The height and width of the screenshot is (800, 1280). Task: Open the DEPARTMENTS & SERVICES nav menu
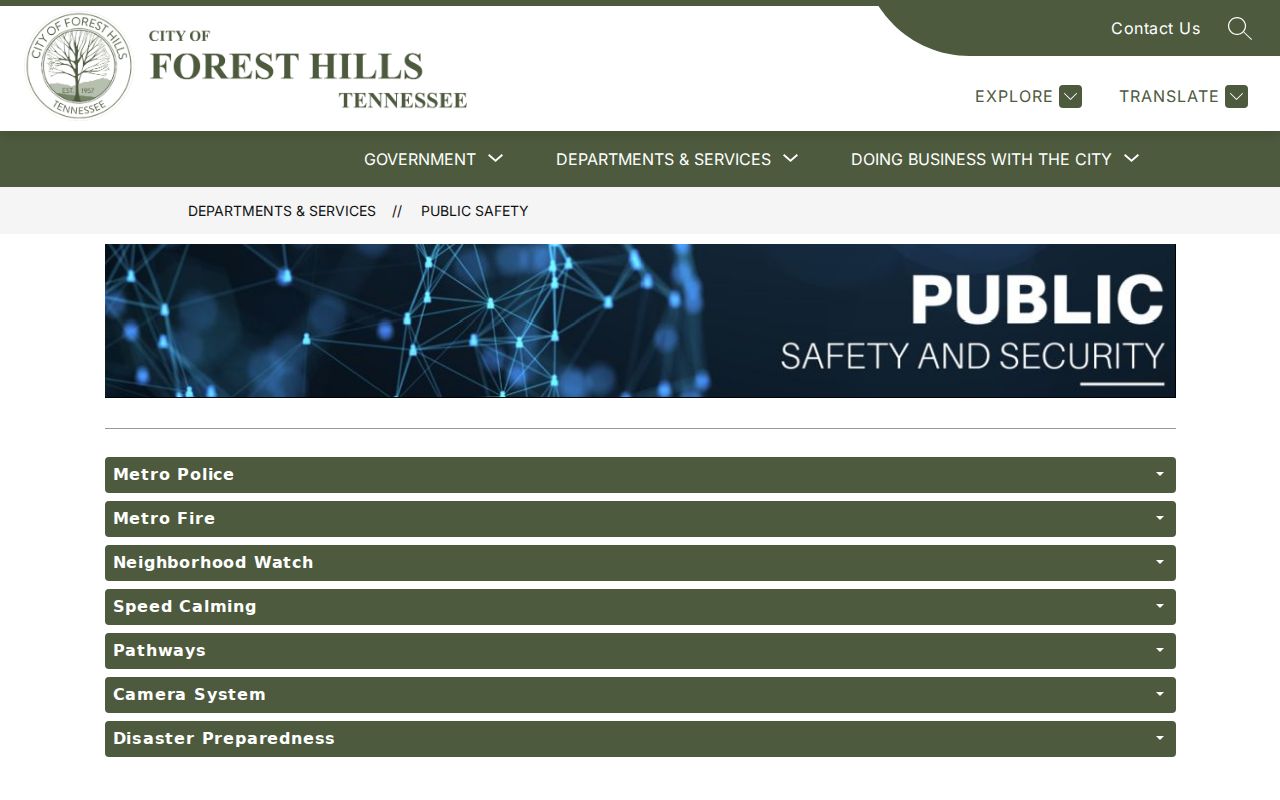point(676,159)
